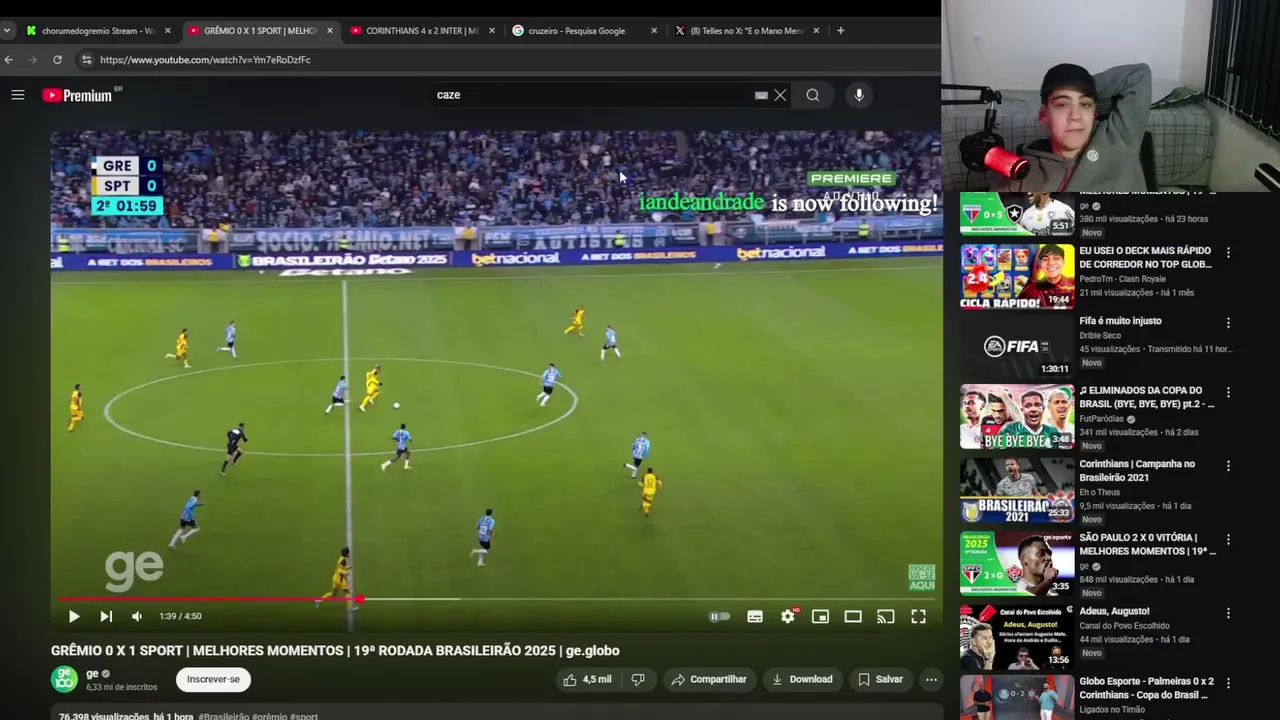Reload the current page
This screenshot has width=1280, height=720.
click(x=57, y=60)
